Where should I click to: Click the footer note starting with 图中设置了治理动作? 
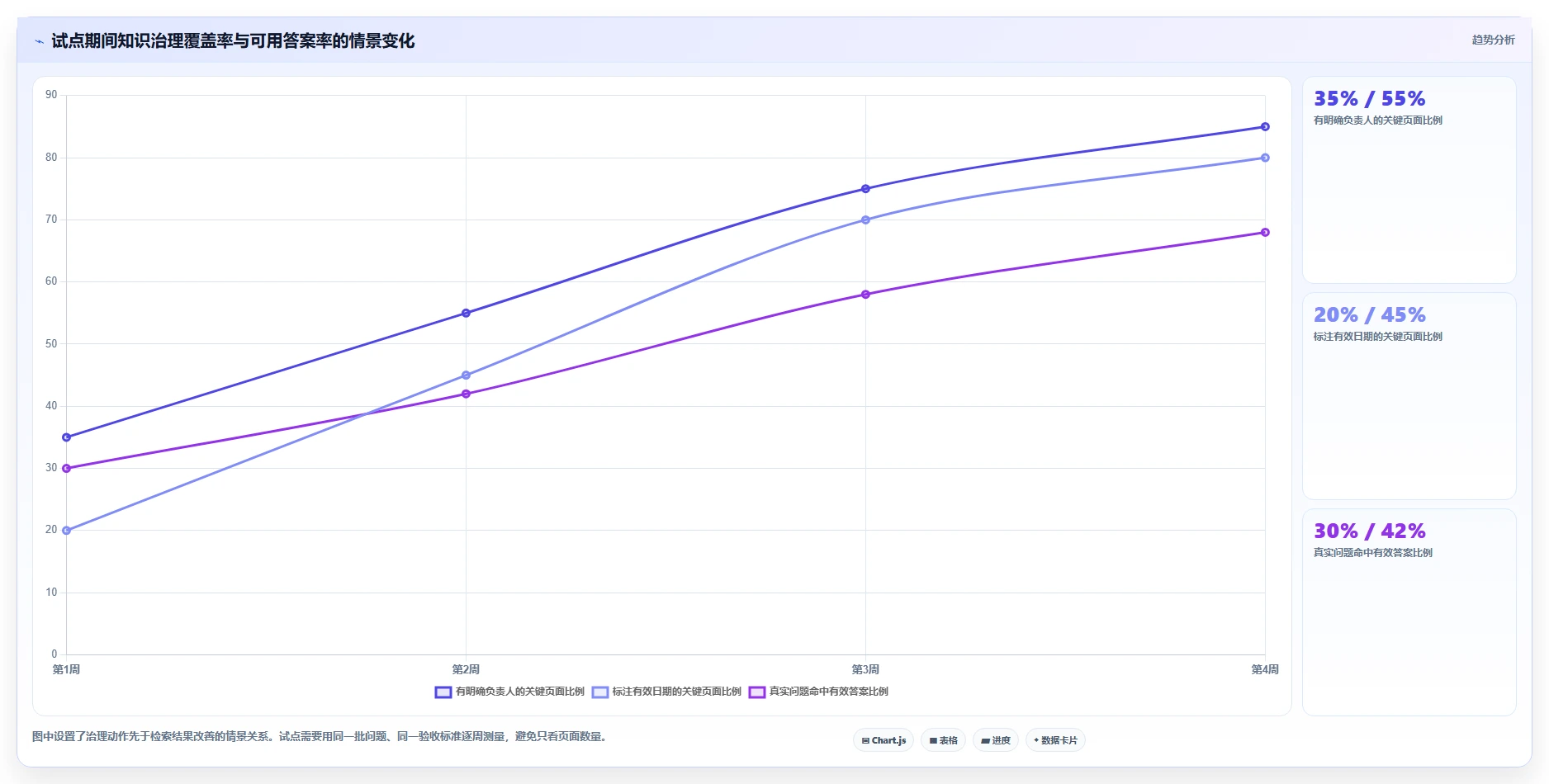click(322, 736)
